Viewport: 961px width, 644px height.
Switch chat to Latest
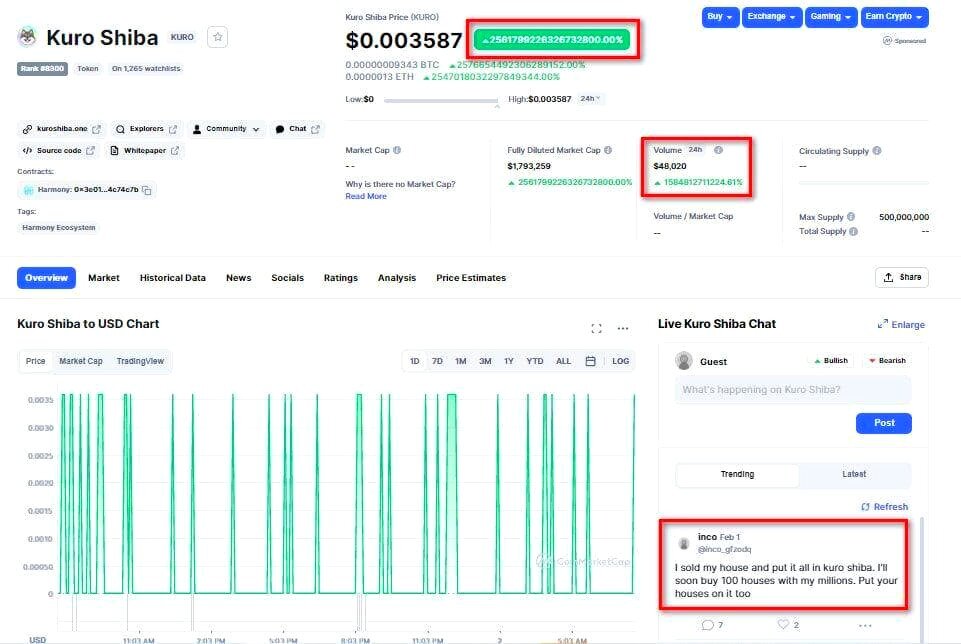[x=854, y=475]
